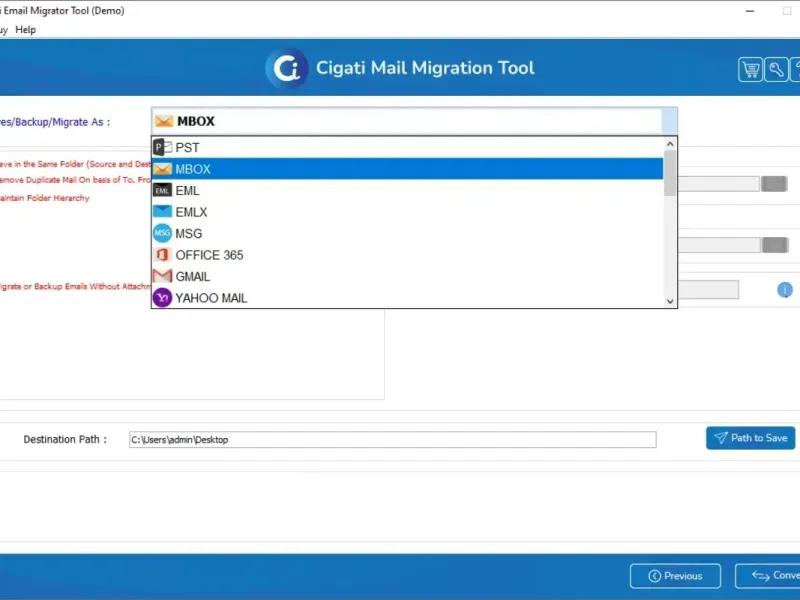Click the format list scroll down arrow

pyautogui.click(x=670, y=301)
